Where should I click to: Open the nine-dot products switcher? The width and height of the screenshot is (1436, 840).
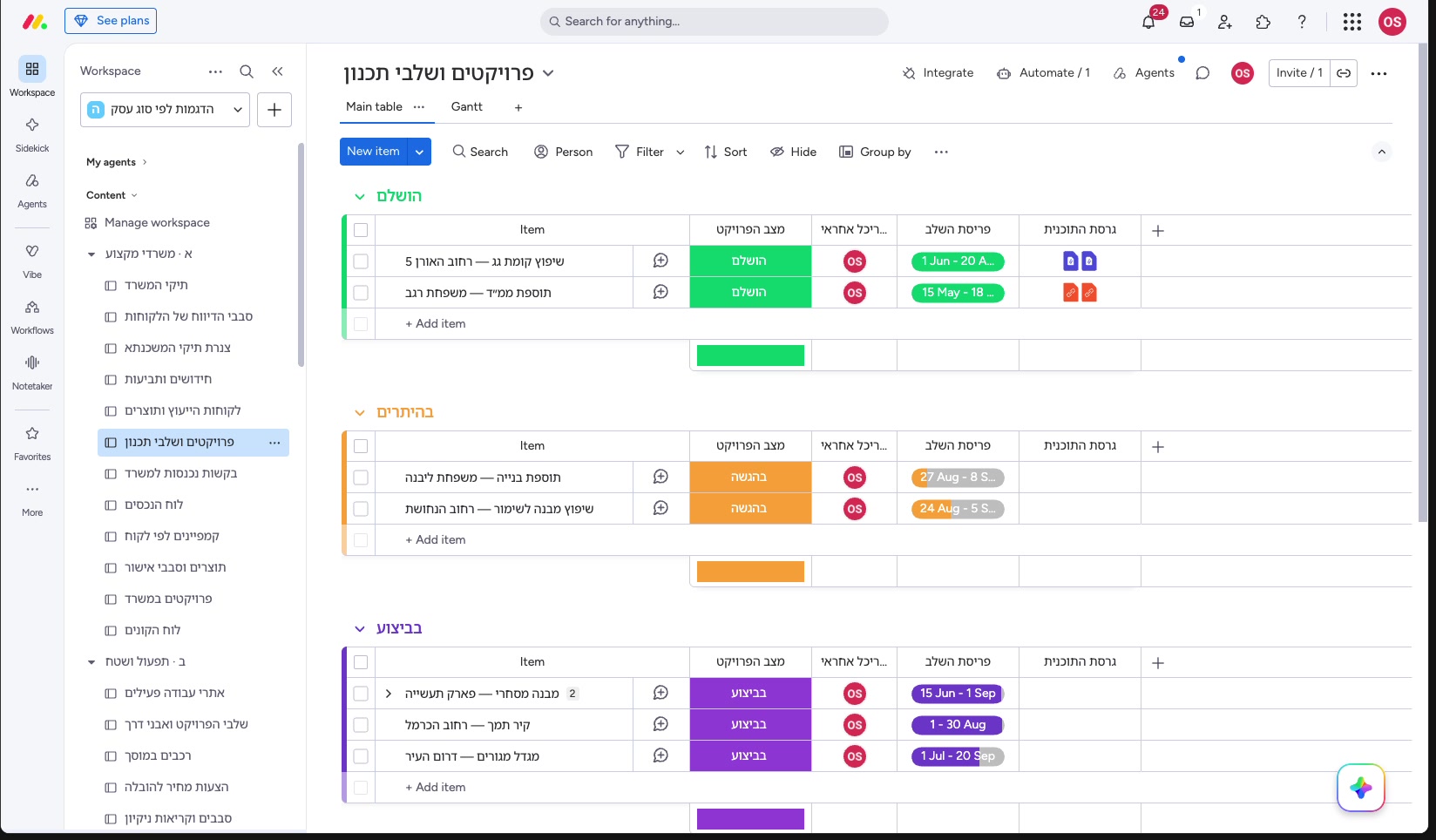[1352, 22]
